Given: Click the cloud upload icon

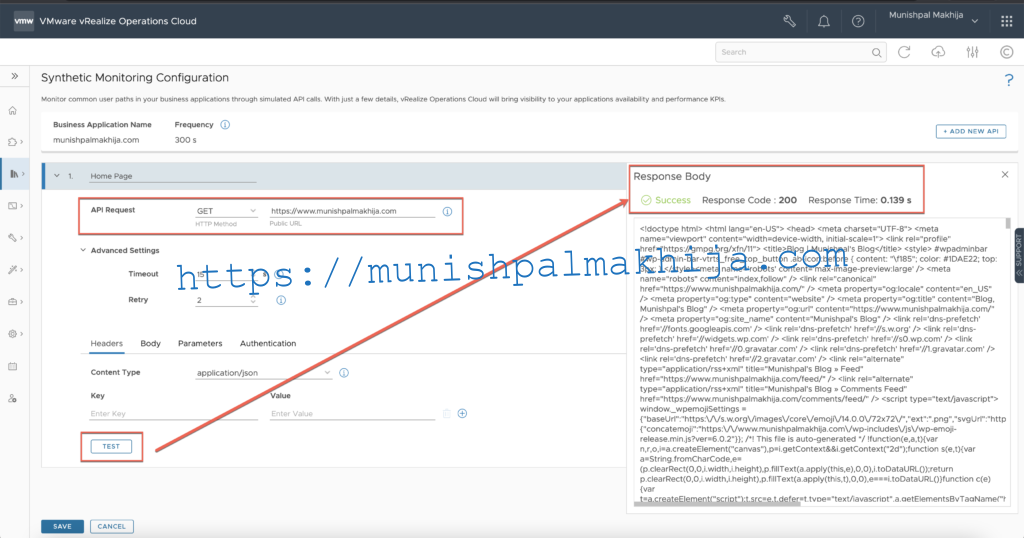Looking at the screenshot, I should [938, 52].
